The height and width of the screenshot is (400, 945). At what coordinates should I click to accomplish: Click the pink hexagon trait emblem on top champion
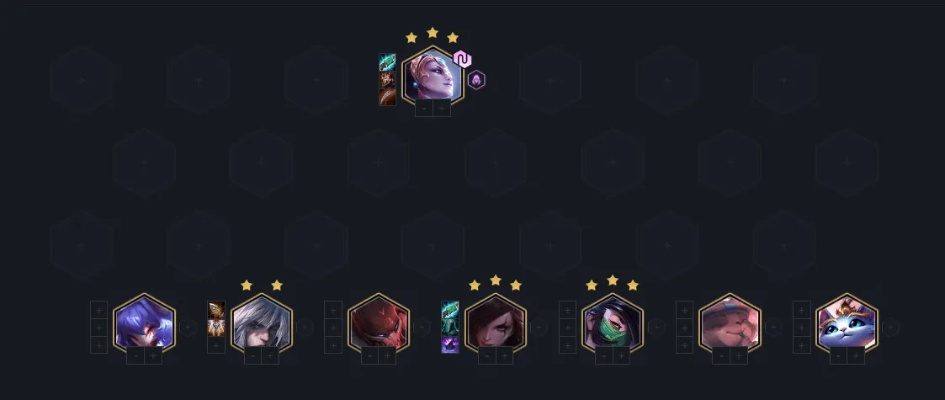pos(462,59)
